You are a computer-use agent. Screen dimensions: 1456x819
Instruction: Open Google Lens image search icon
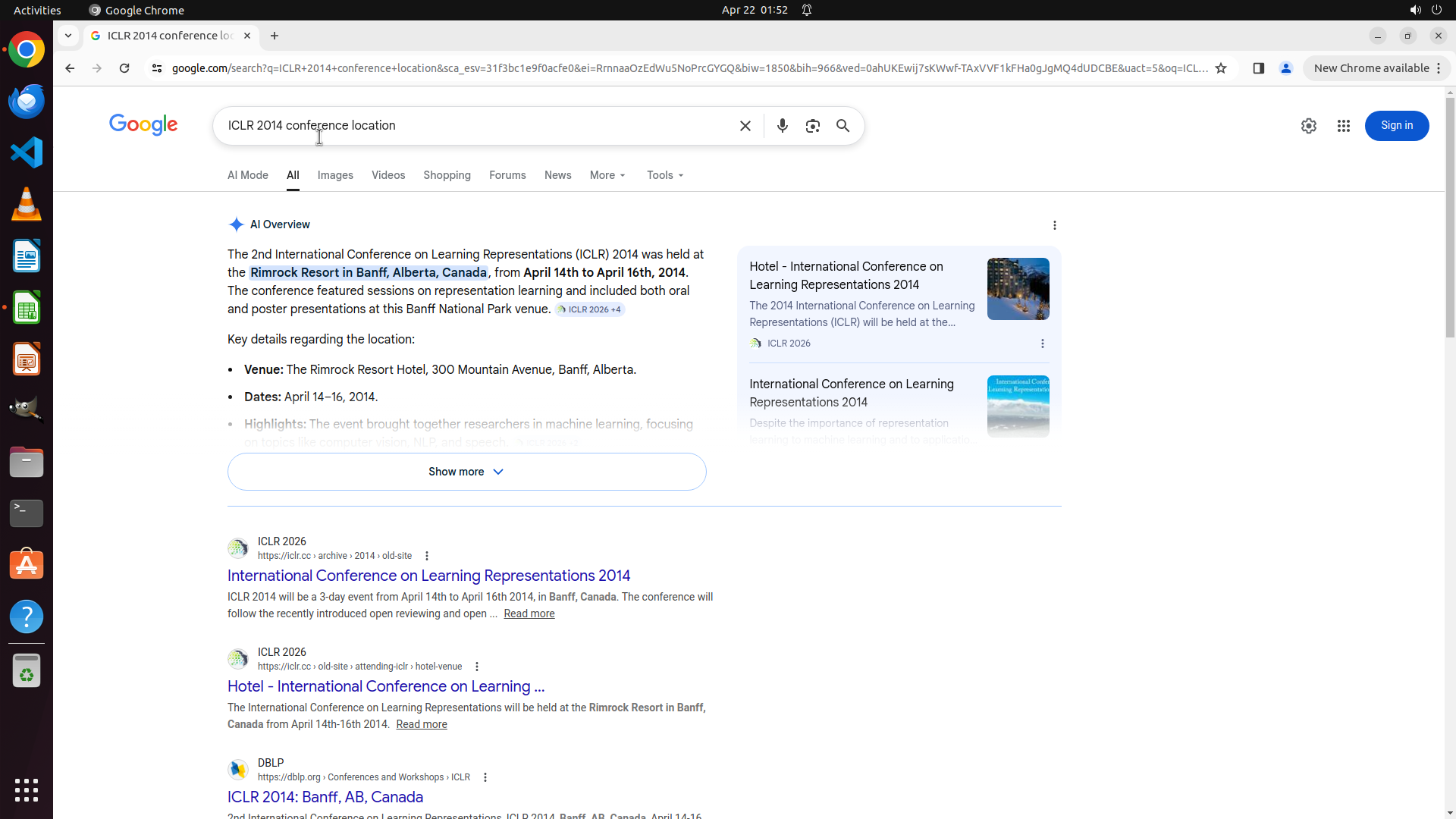click(812, 126)
